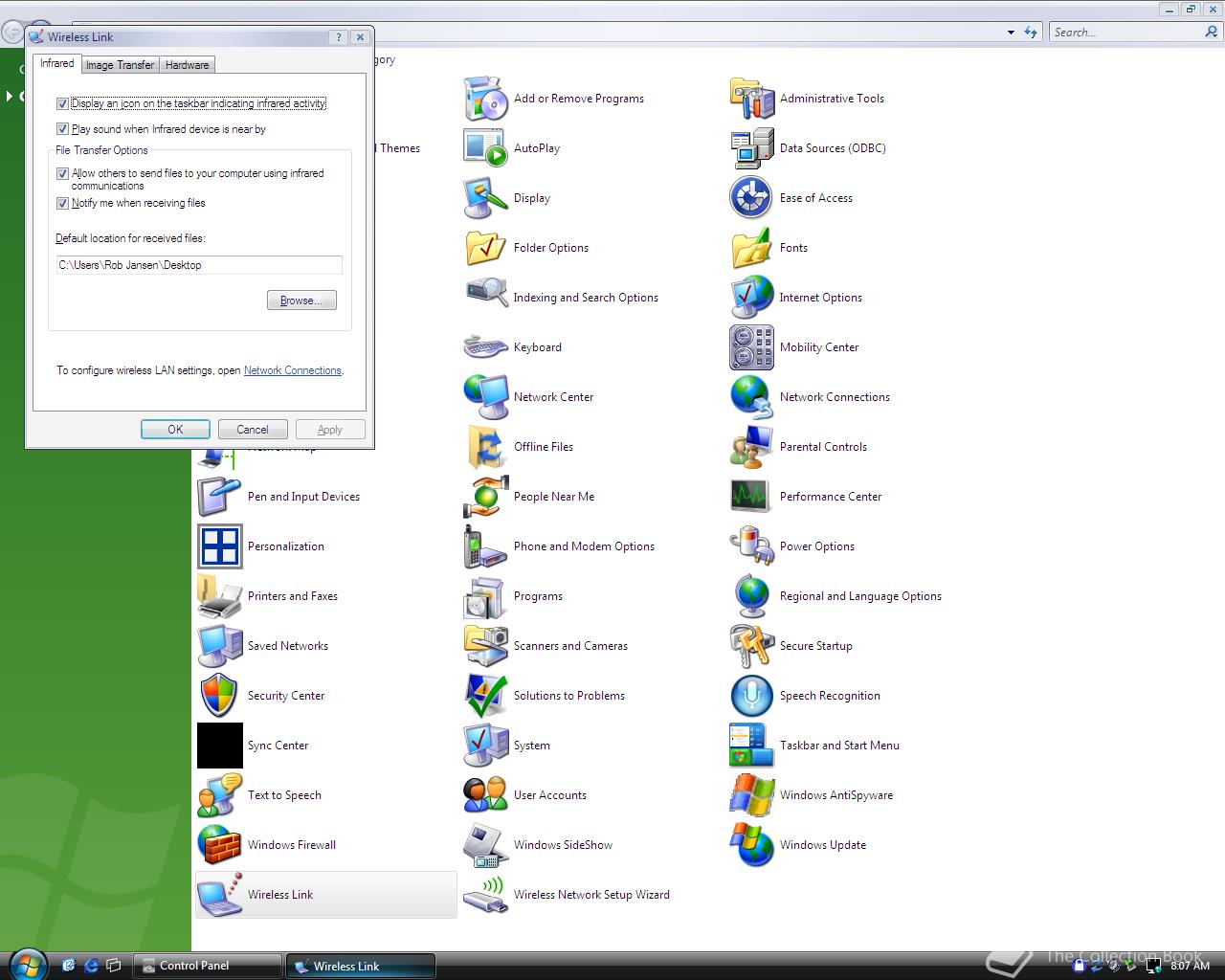This screenshot has height=980, width=1225.
Task: Switch to Control Panel taskbar button
Action: click(x=208, y=966)
